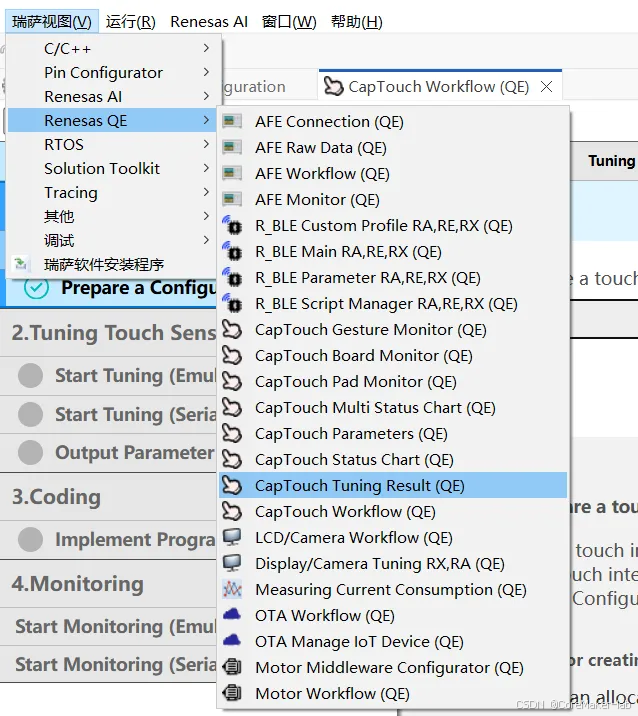
Task: Click the CapTouch Multi Status Chart icon
Action: (232, 407)
